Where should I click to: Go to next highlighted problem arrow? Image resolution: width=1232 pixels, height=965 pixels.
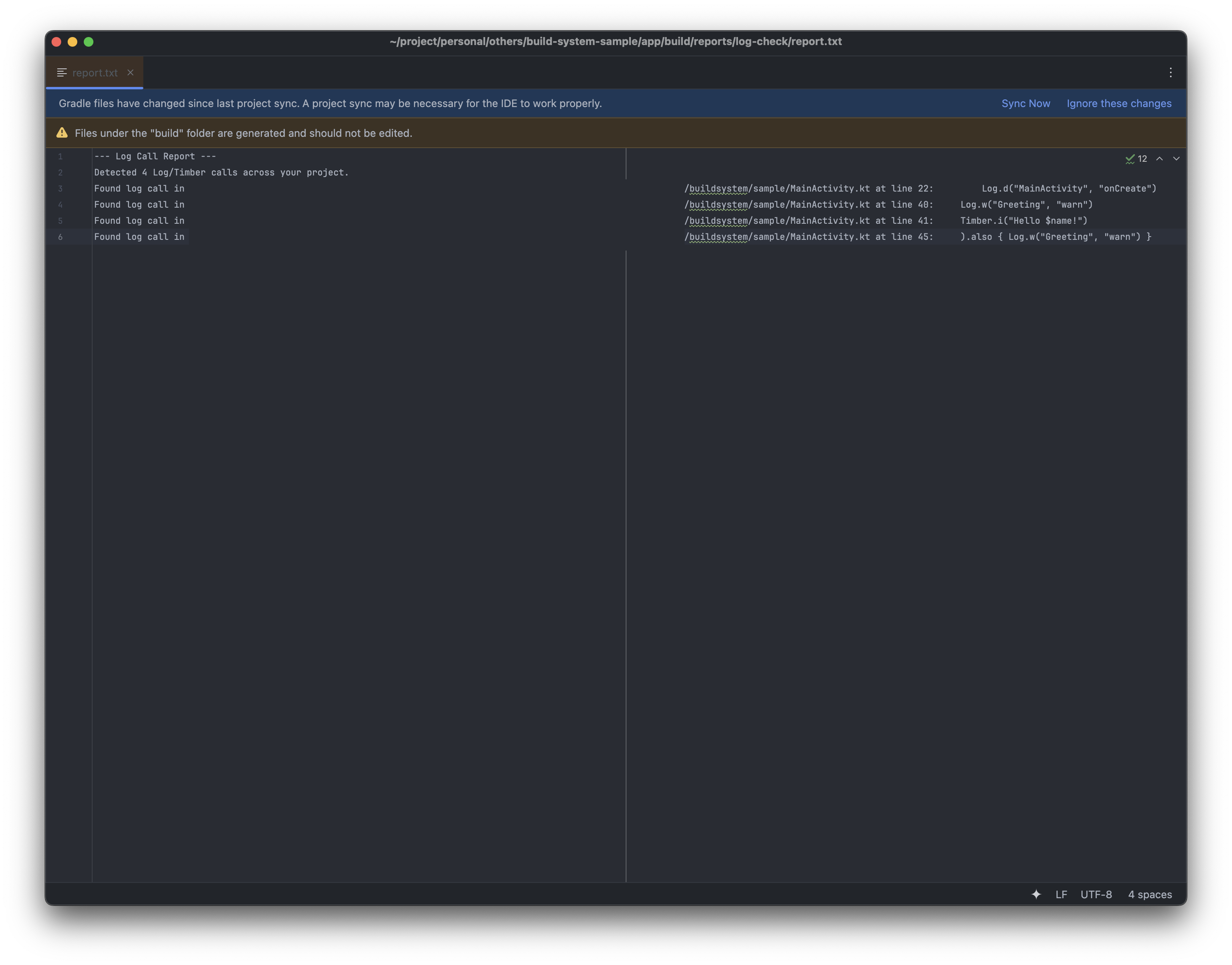pos(1176,159)
